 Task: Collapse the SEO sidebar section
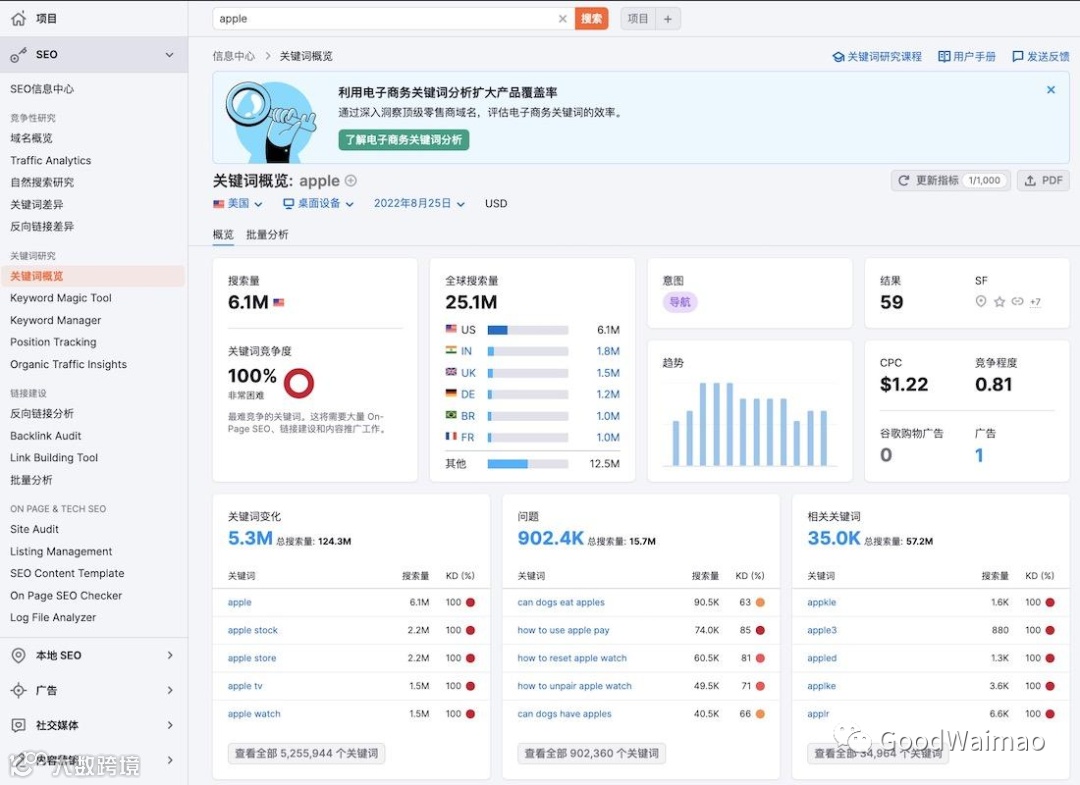169,54
